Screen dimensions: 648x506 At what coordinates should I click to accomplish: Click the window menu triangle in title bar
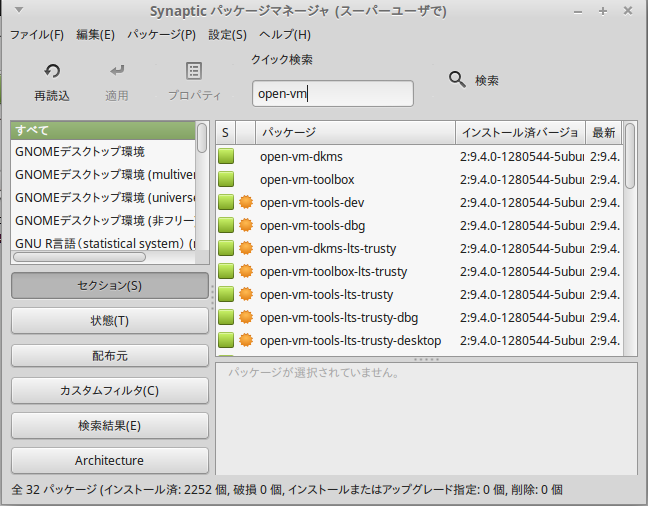pos(19,10)
